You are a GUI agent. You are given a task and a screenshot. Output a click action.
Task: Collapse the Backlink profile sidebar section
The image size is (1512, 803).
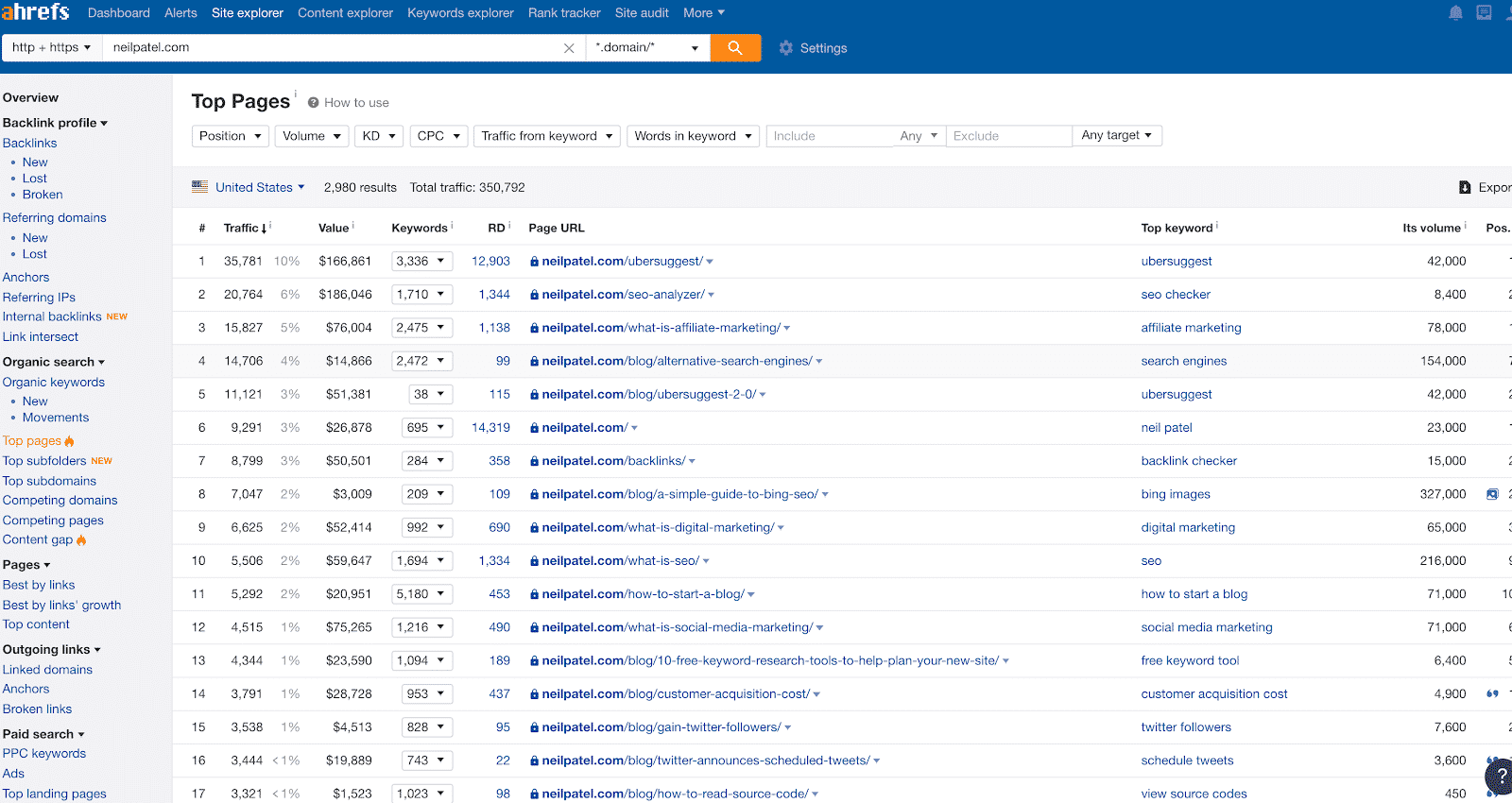pyautogui.click(x=55, y=123)
